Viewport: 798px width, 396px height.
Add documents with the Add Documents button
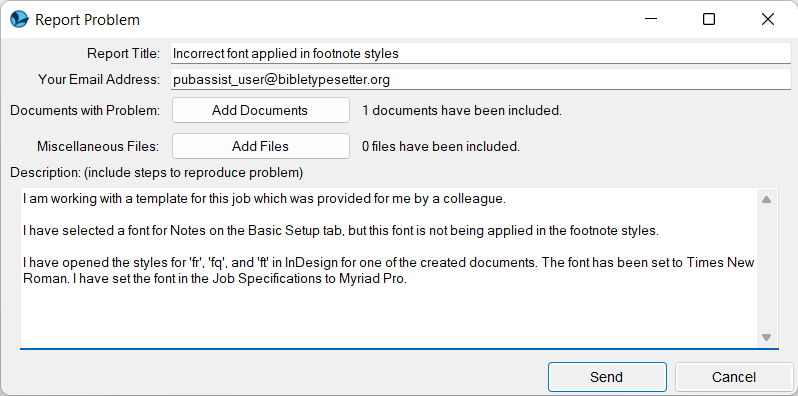click(261, 110)
